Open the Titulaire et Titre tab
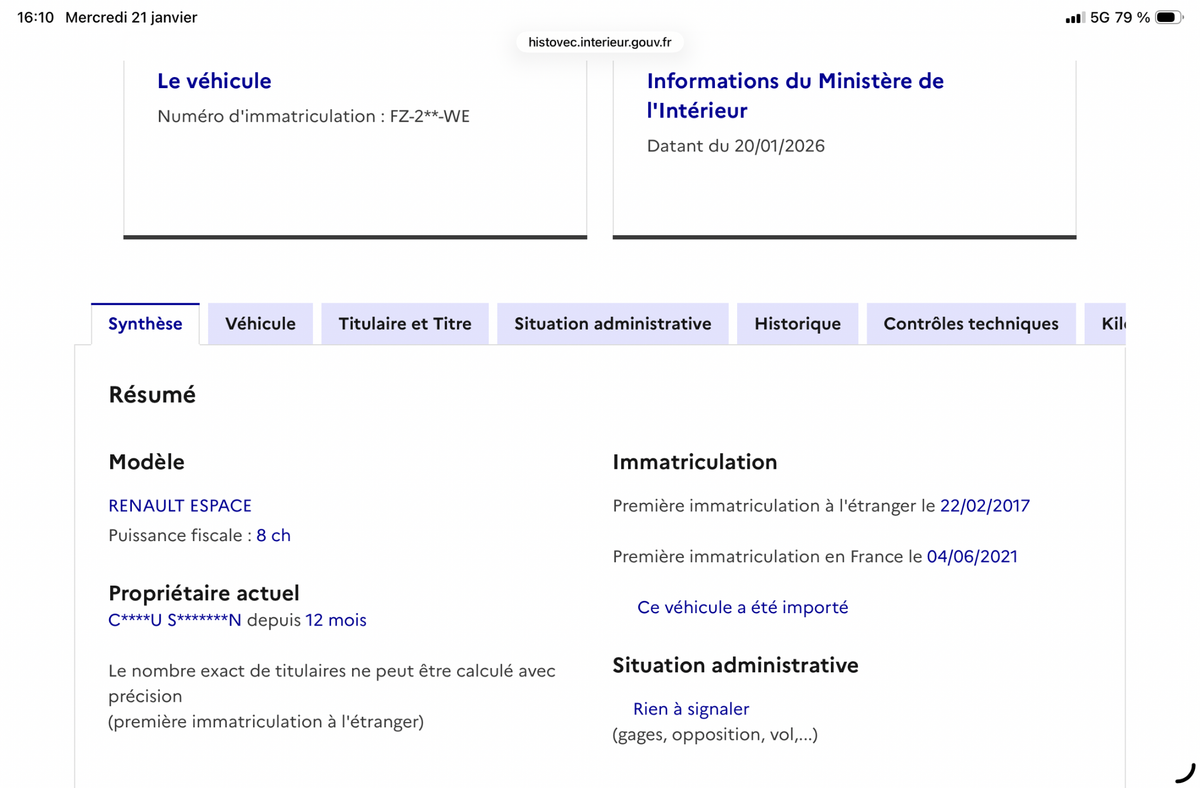This screenshot has height=788, width=1200. coord(404,323)
